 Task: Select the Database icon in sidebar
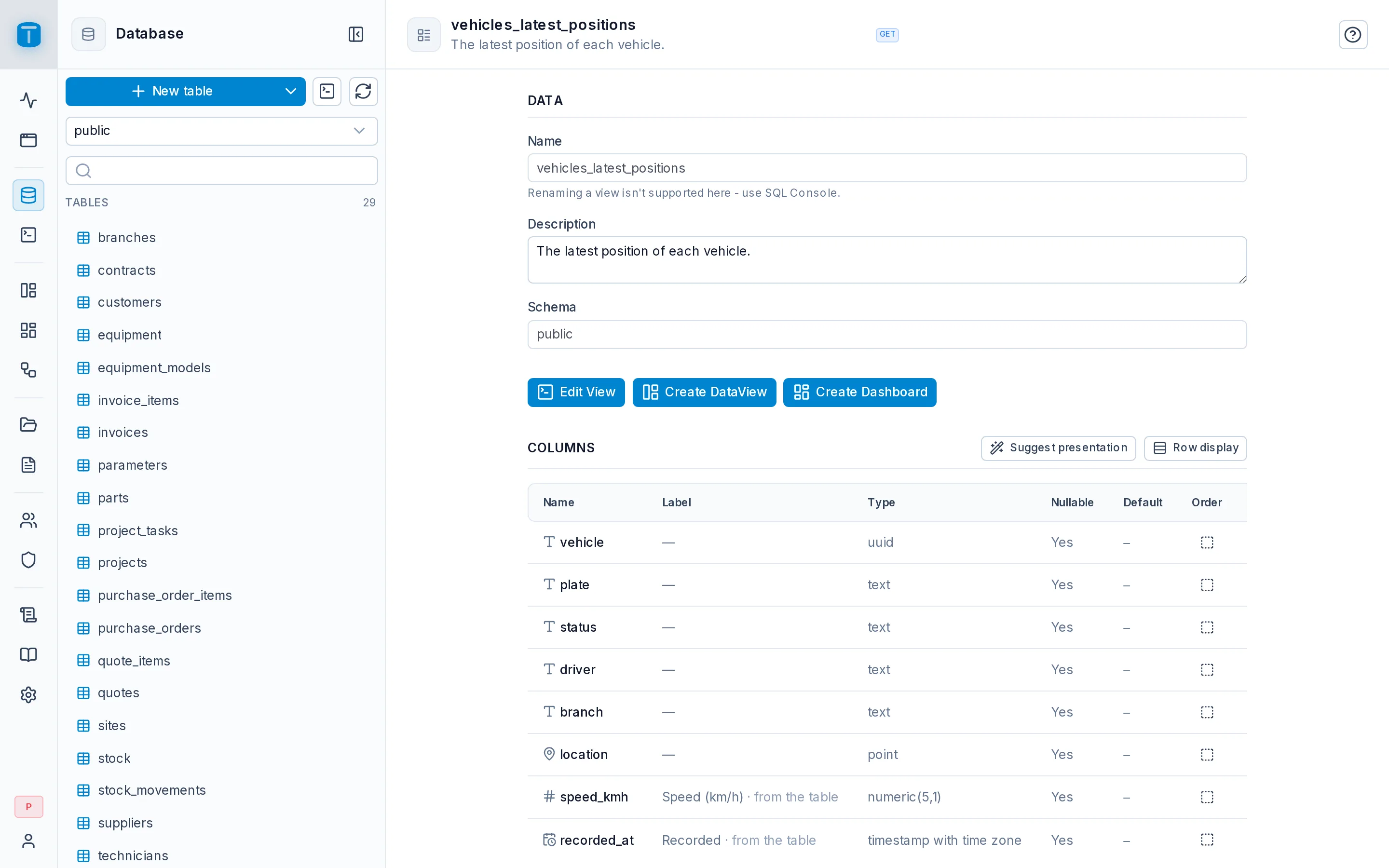pos(29,195)
